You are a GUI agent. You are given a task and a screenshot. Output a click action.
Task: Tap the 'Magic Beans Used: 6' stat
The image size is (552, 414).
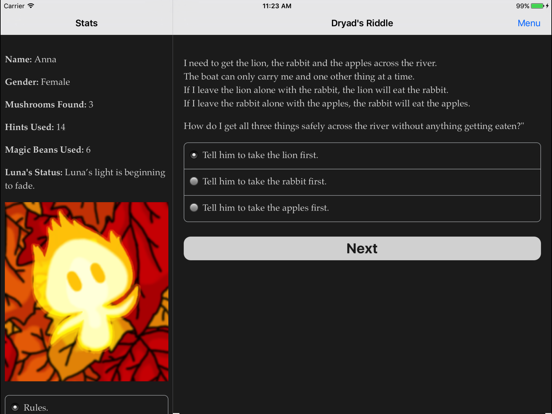pos(48,150)
